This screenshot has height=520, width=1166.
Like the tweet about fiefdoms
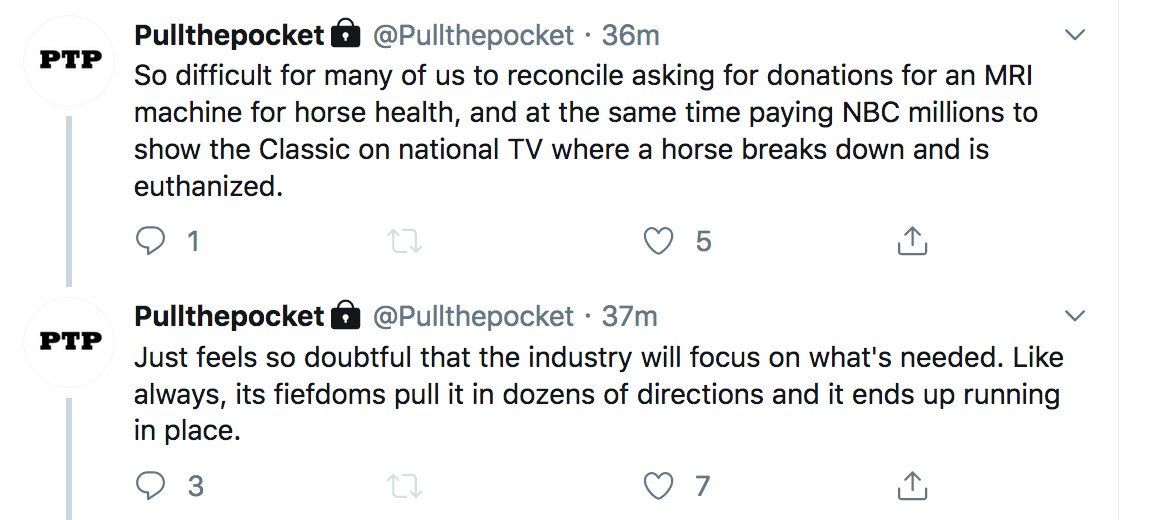point(659,486)
